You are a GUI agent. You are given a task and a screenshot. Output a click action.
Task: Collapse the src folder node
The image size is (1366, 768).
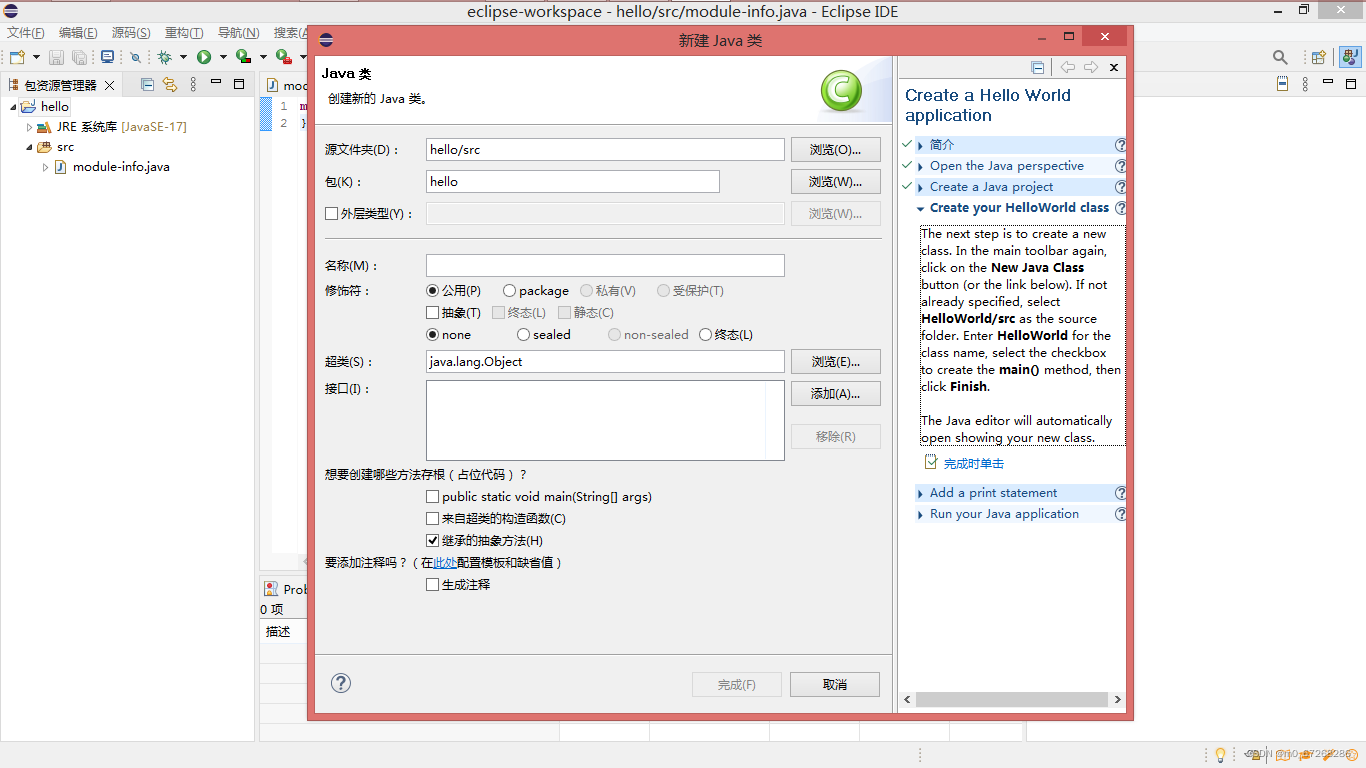(x=29, y=147)
